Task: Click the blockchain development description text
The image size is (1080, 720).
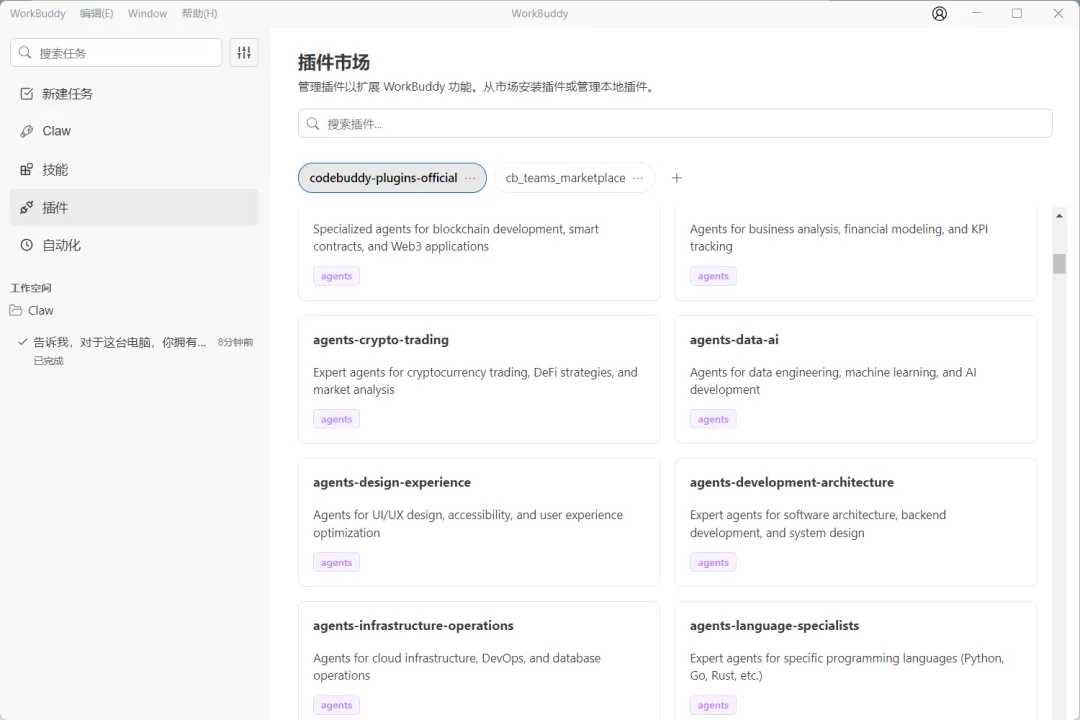Action: [456, 238]
